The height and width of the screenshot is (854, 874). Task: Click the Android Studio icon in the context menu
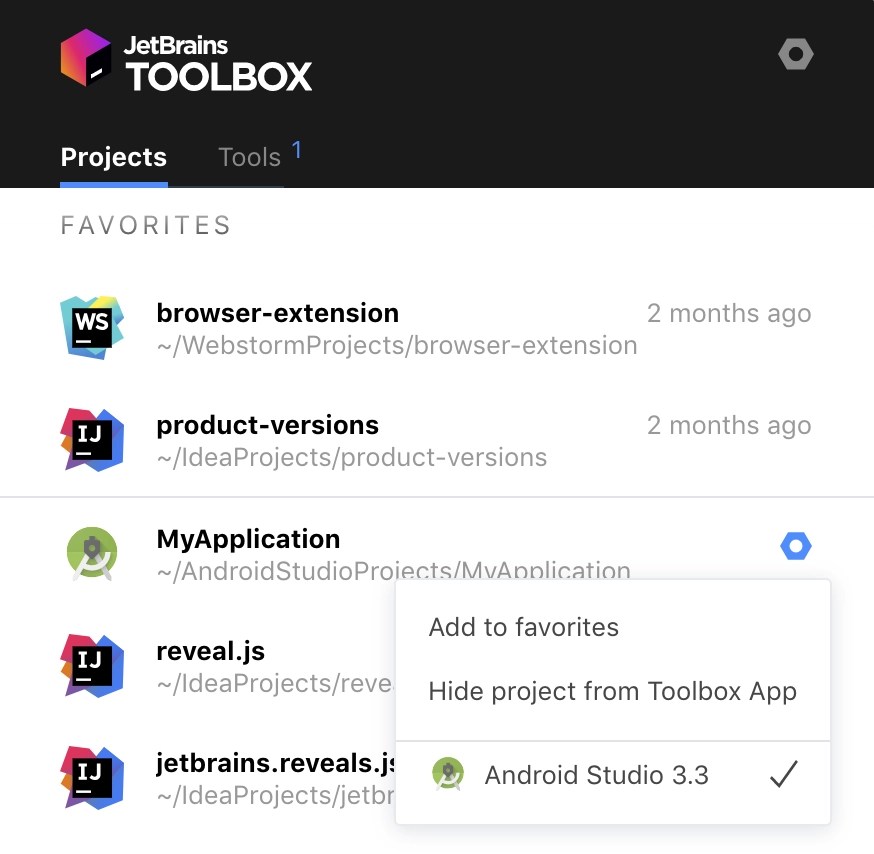click(x=448, y=774)
